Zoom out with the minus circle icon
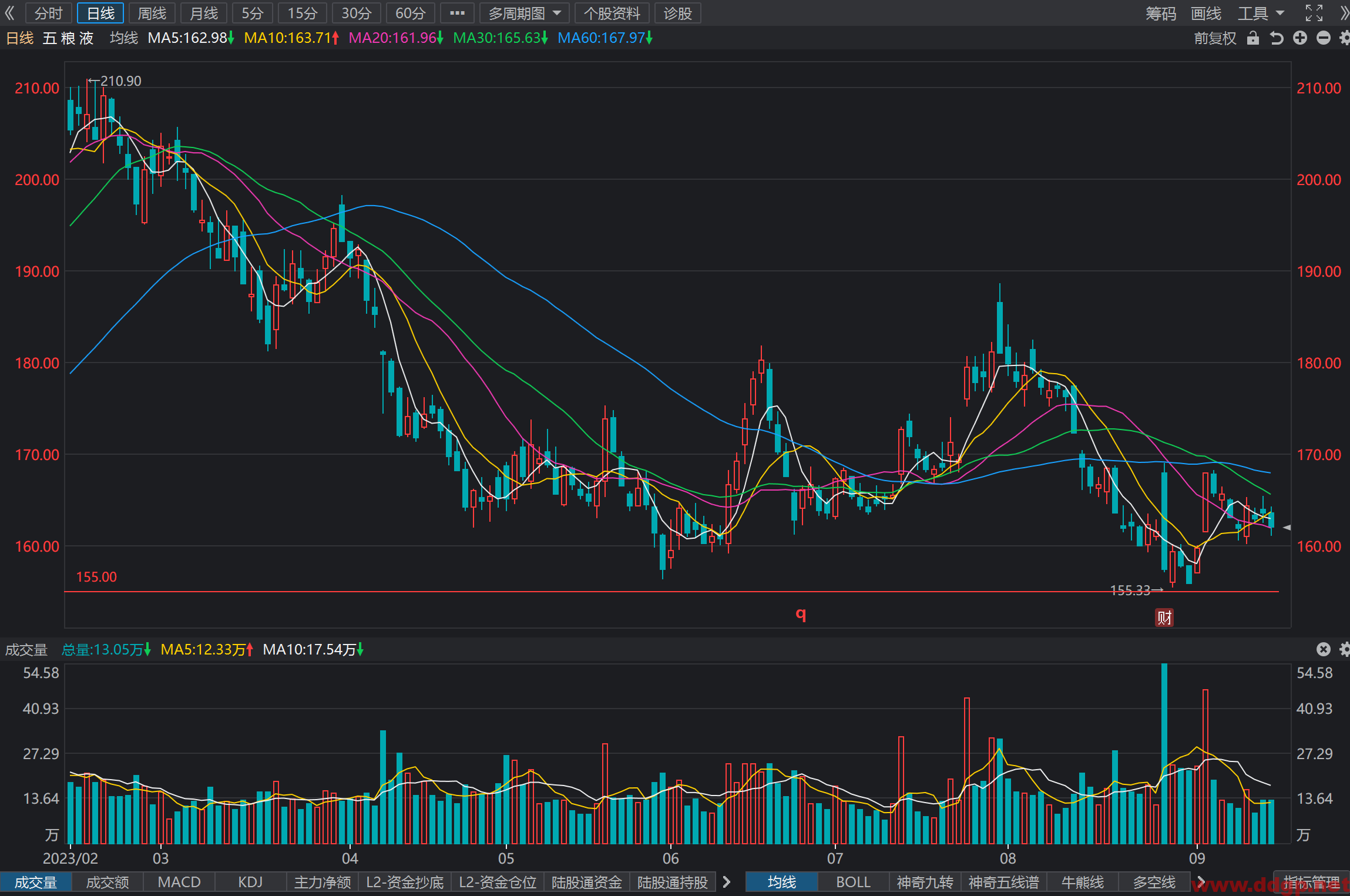This screenshot has width=1350, height=896. (x=1324, y=38)
